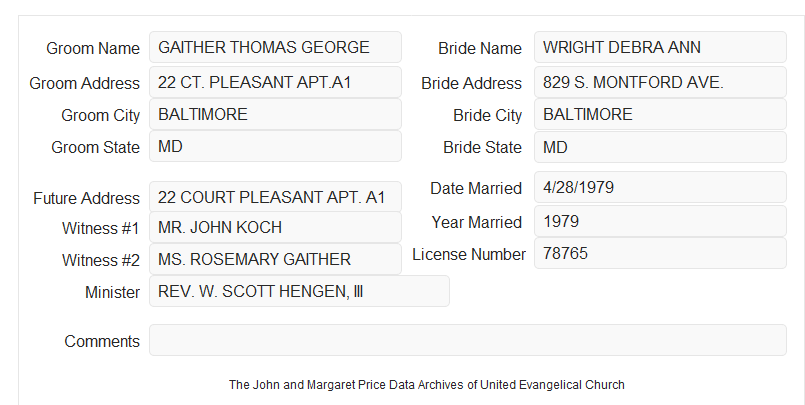The height and width of the screenshot is (405, 805).
Task: Select the Bride Name field
Action: (x=660, y=47)
